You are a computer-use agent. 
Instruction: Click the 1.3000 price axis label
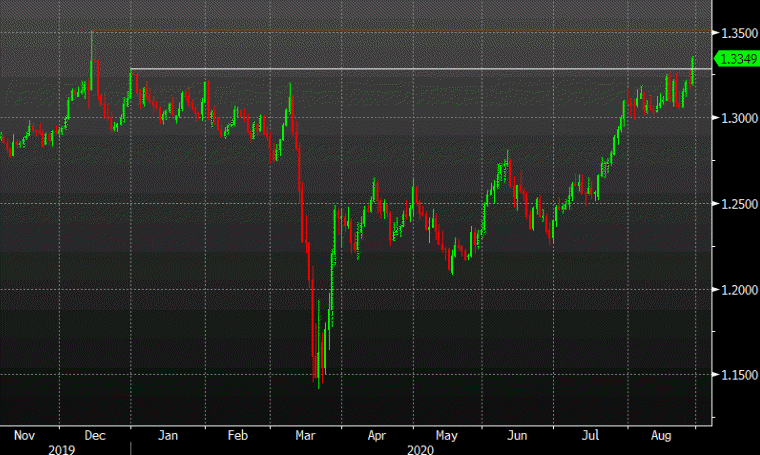click(740, 118)
